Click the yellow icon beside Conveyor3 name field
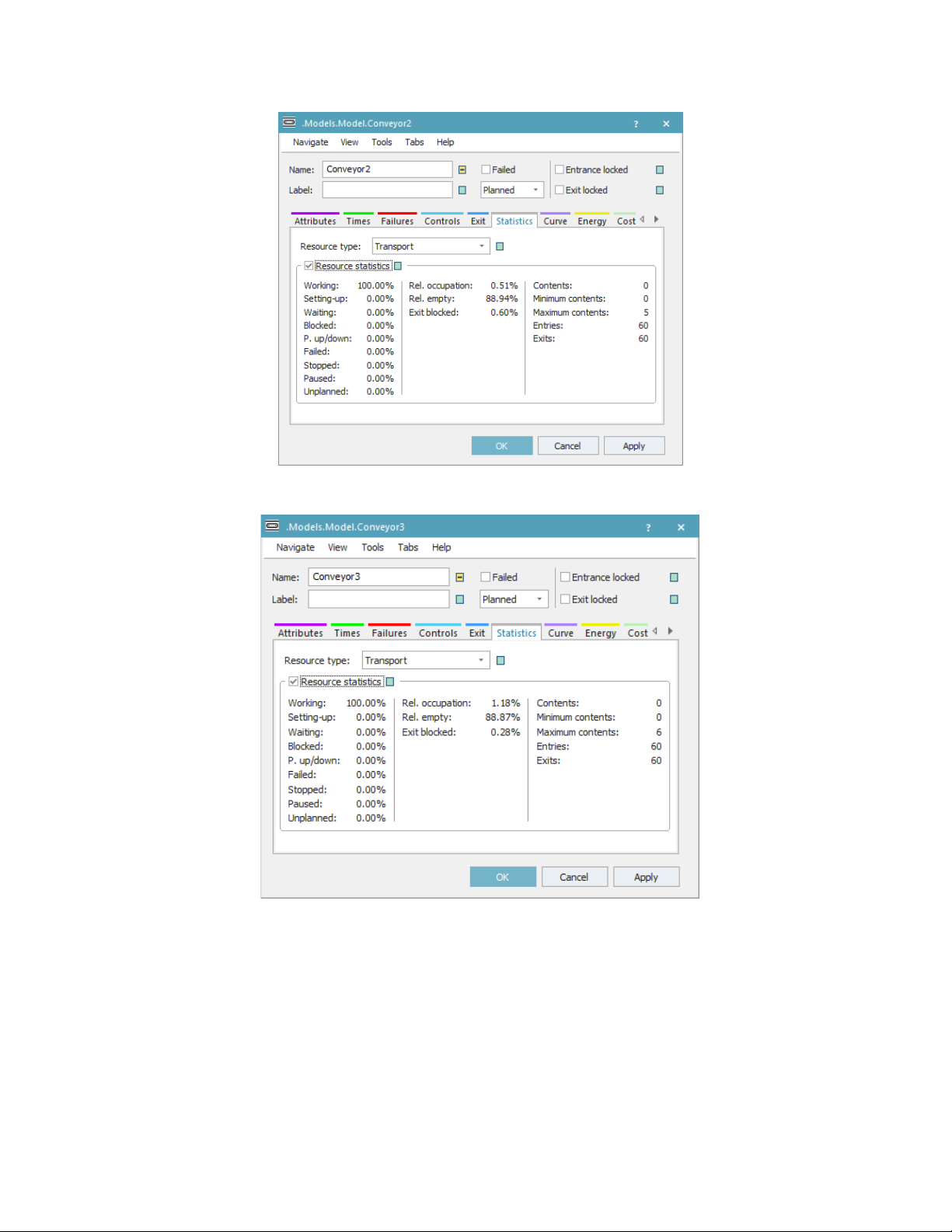The height and width of the screenshot is (1232, 952). [x=459, y=578]
